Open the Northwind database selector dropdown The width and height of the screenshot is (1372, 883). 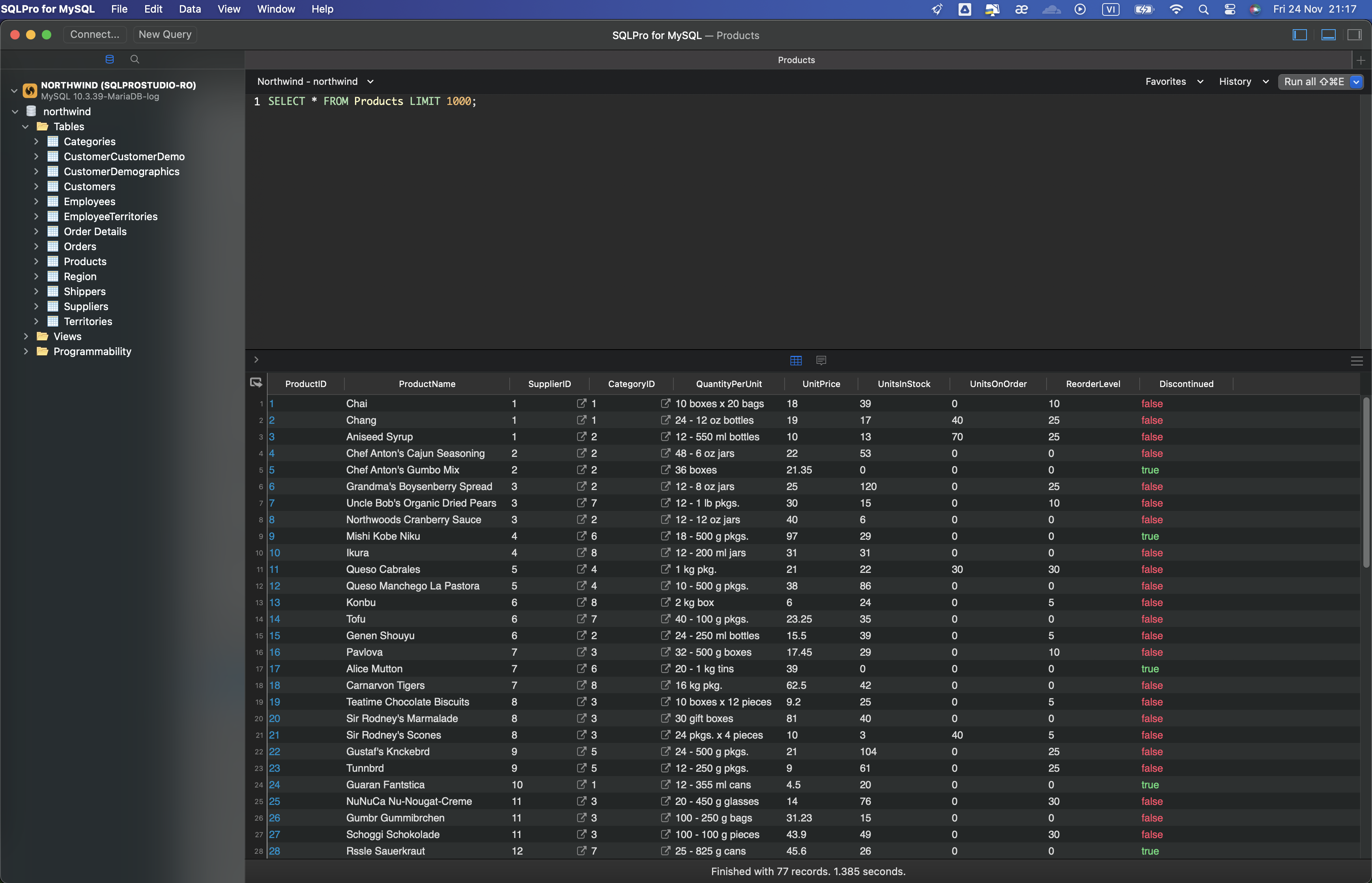[x=315, y=81]
